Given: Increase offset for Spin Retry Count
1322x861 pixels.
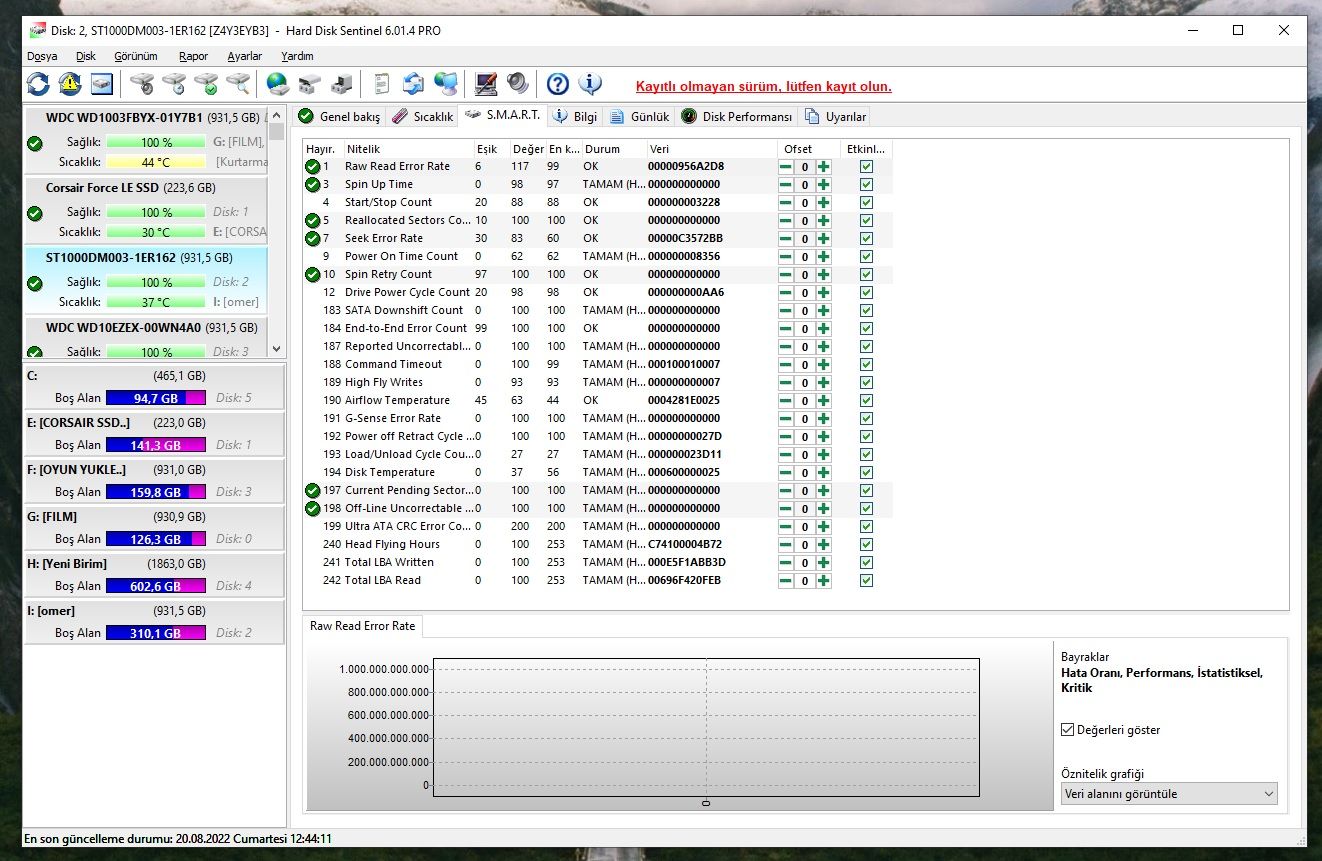Looking at the screenshot, I should (823, 275).
